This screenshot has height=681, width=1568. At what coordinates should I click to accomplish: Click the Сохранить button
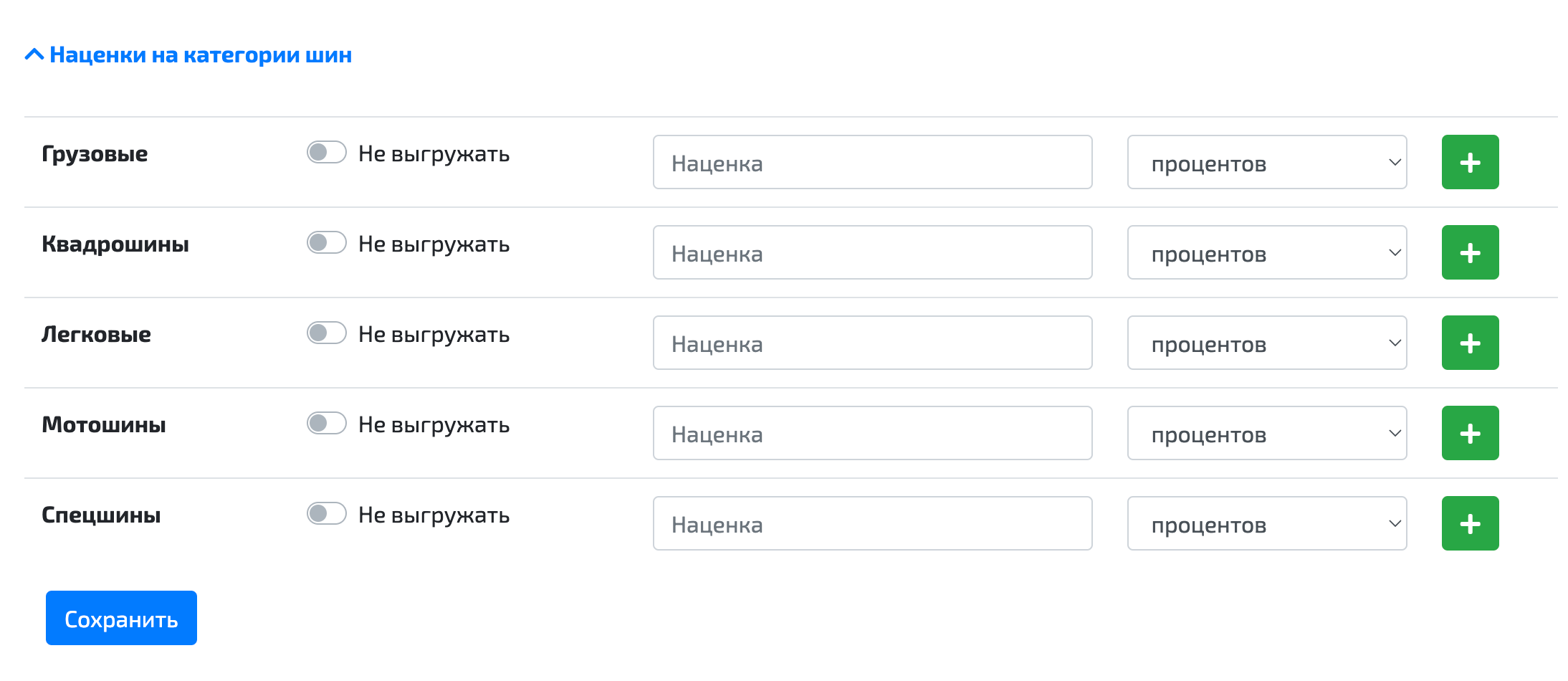click(x=120, y=617)
